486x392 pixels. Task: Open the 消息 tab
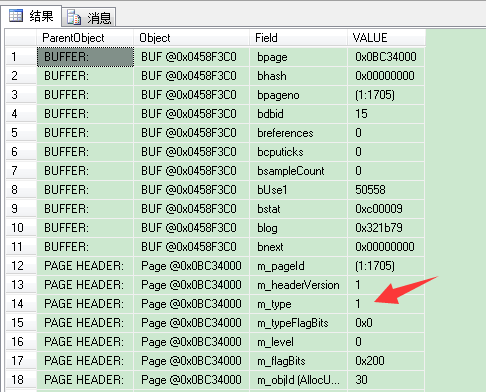[x=89, y=17]
